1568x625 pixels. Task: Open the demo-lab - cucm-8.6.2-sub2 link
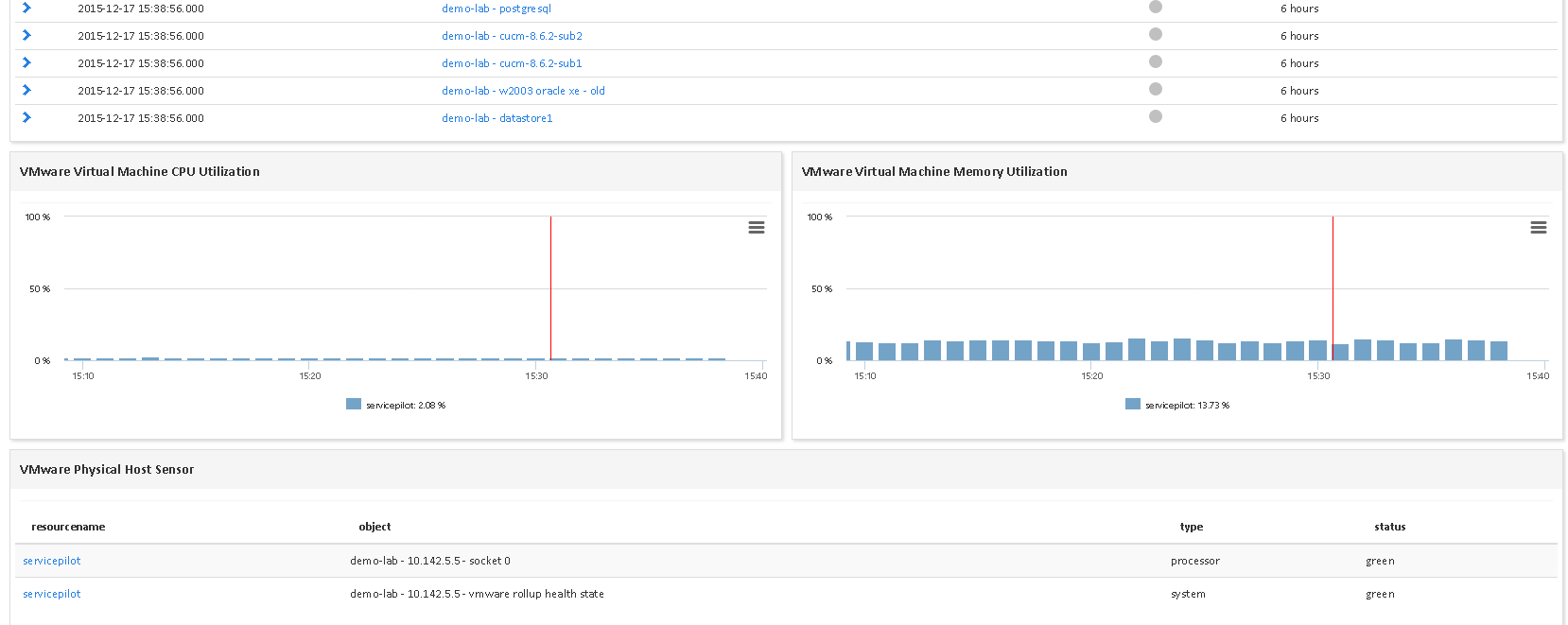tap(512, 36)
